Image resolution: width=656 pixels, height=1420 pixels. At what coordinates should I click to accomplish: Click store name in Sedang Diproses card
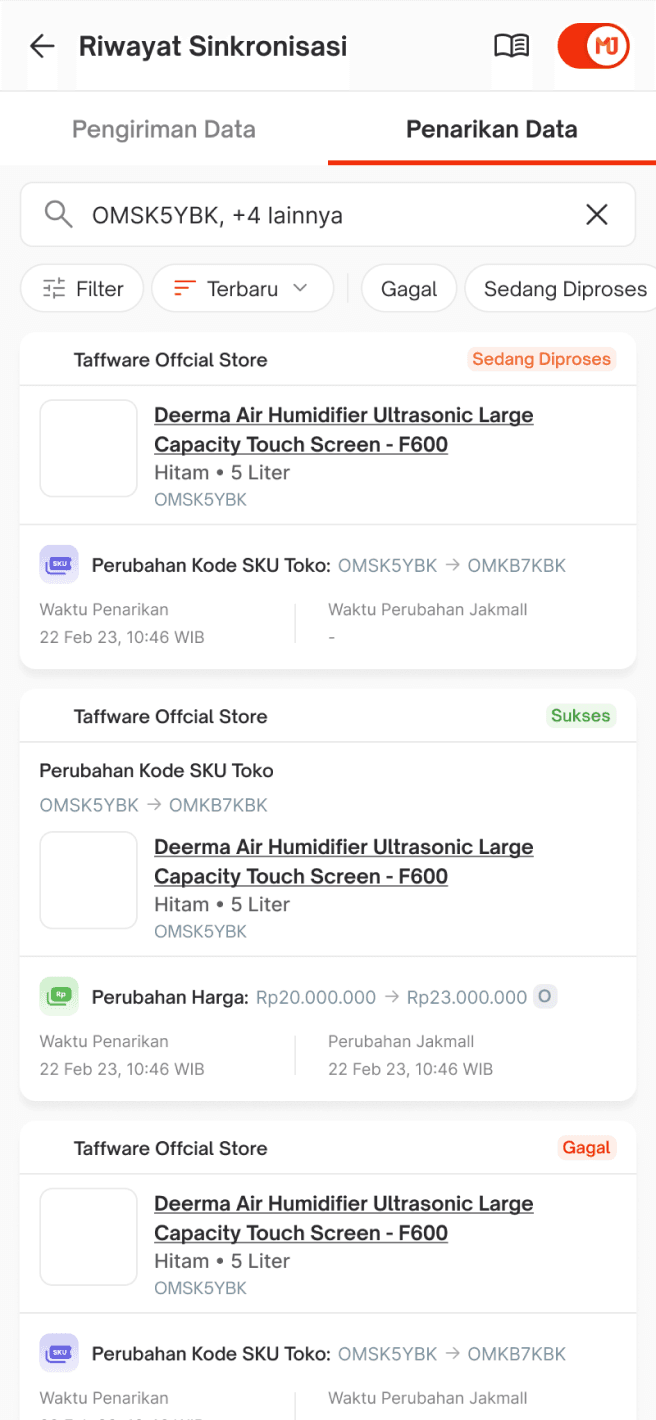171,360
